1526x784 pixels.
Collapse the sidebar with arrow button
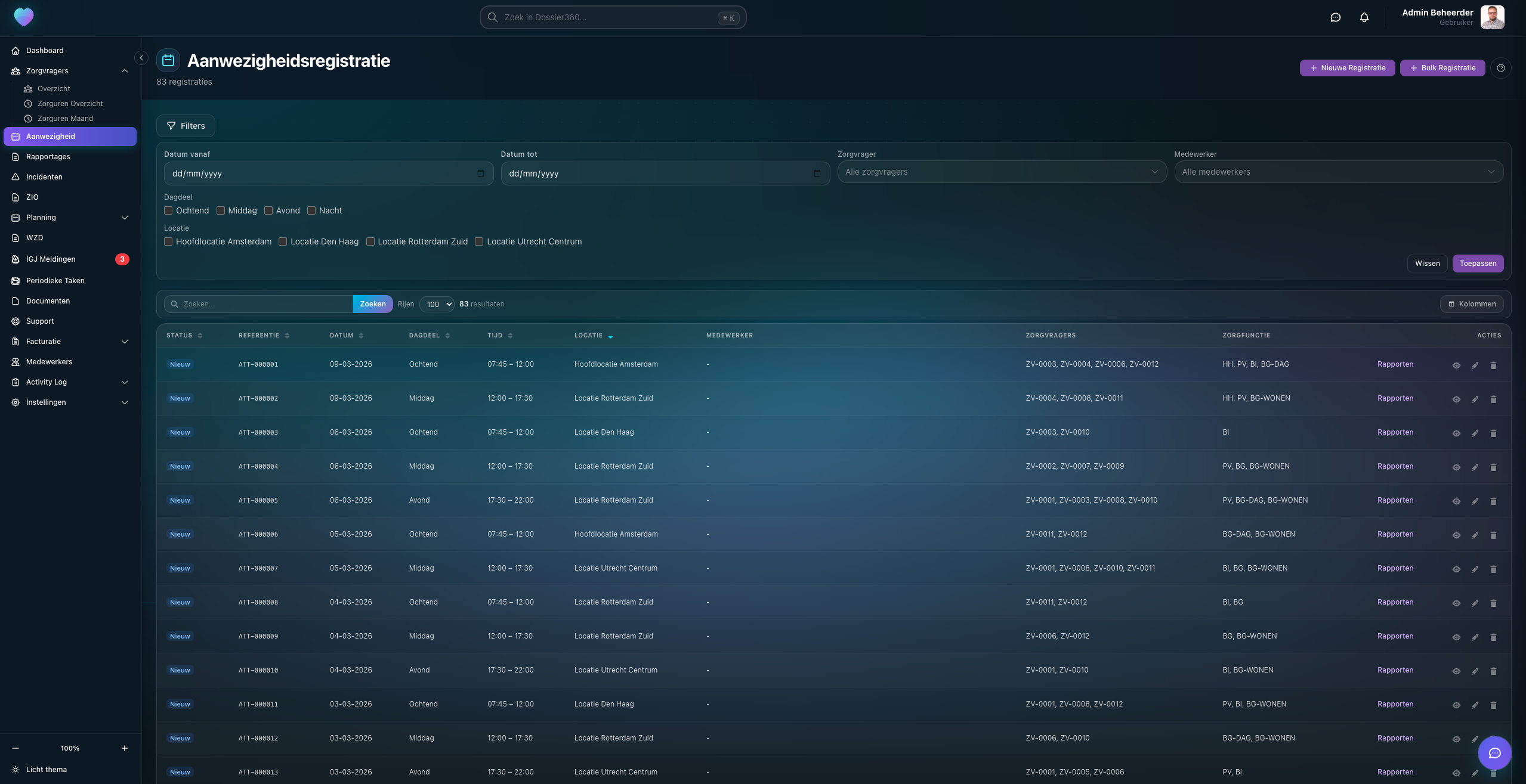(x=141, y=58)
